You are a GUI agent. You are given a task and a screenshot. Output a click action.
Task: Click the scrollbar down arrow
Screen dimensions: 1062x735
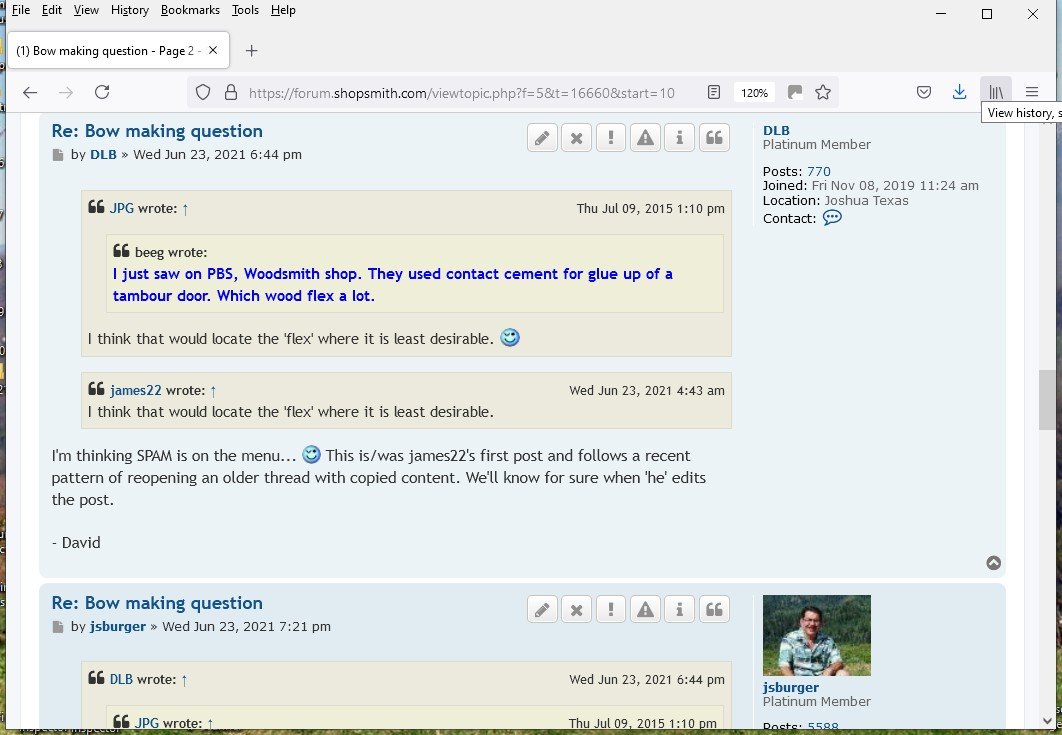(1046, 721)
